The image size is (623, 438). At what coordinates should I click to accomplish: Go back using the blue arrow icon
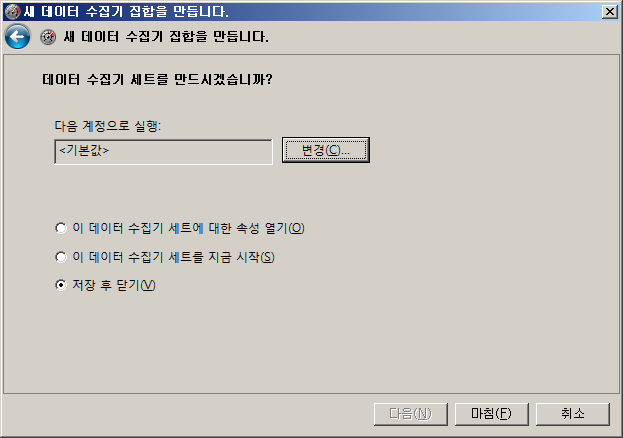(17, 37)
